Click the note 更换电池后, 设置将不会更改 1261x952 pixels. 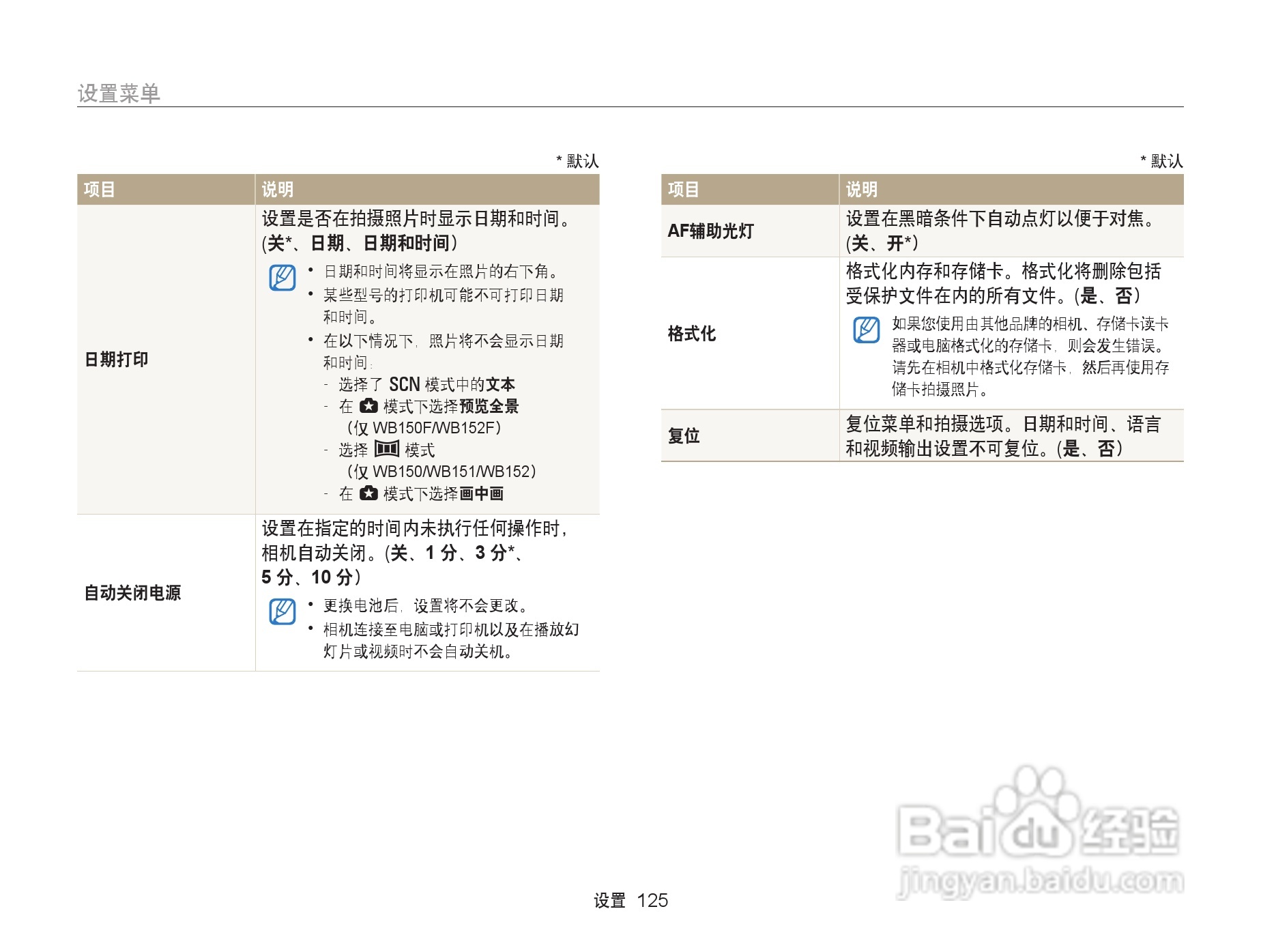(426, 605)
